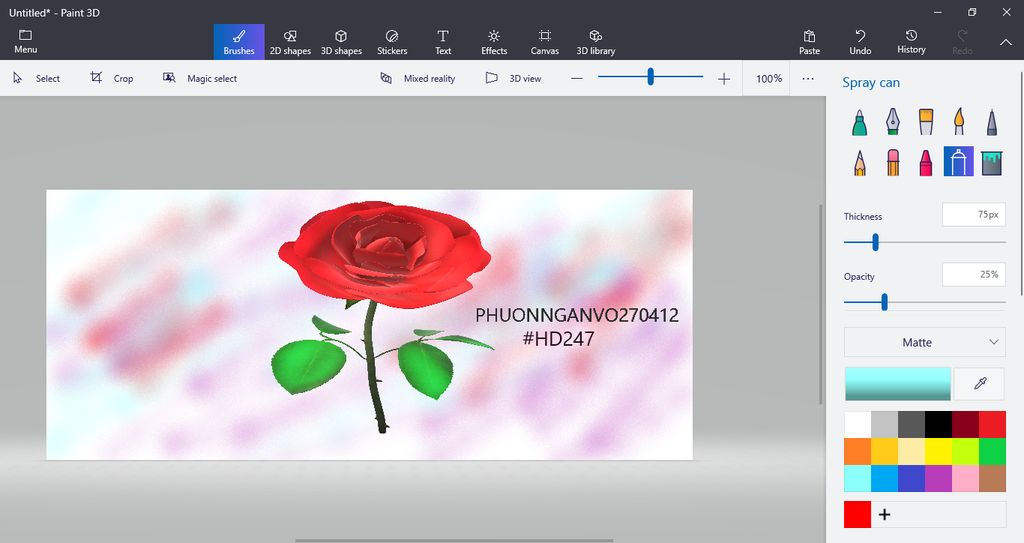Select the Eraser tool
1024x543 pixels.
click(893, 162)
